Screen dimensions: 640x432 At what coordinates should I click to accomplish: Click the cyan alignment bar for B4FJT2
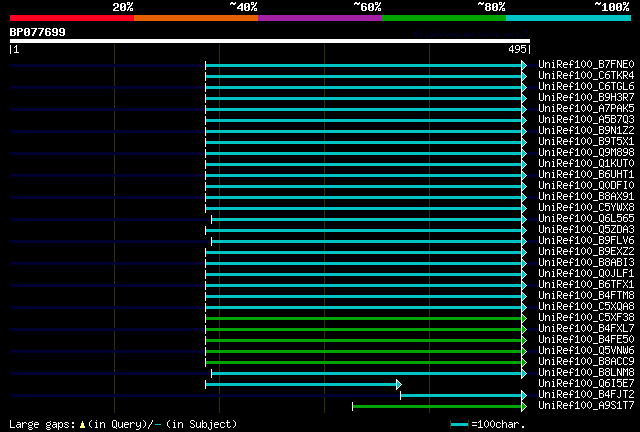tap(461, 396)
